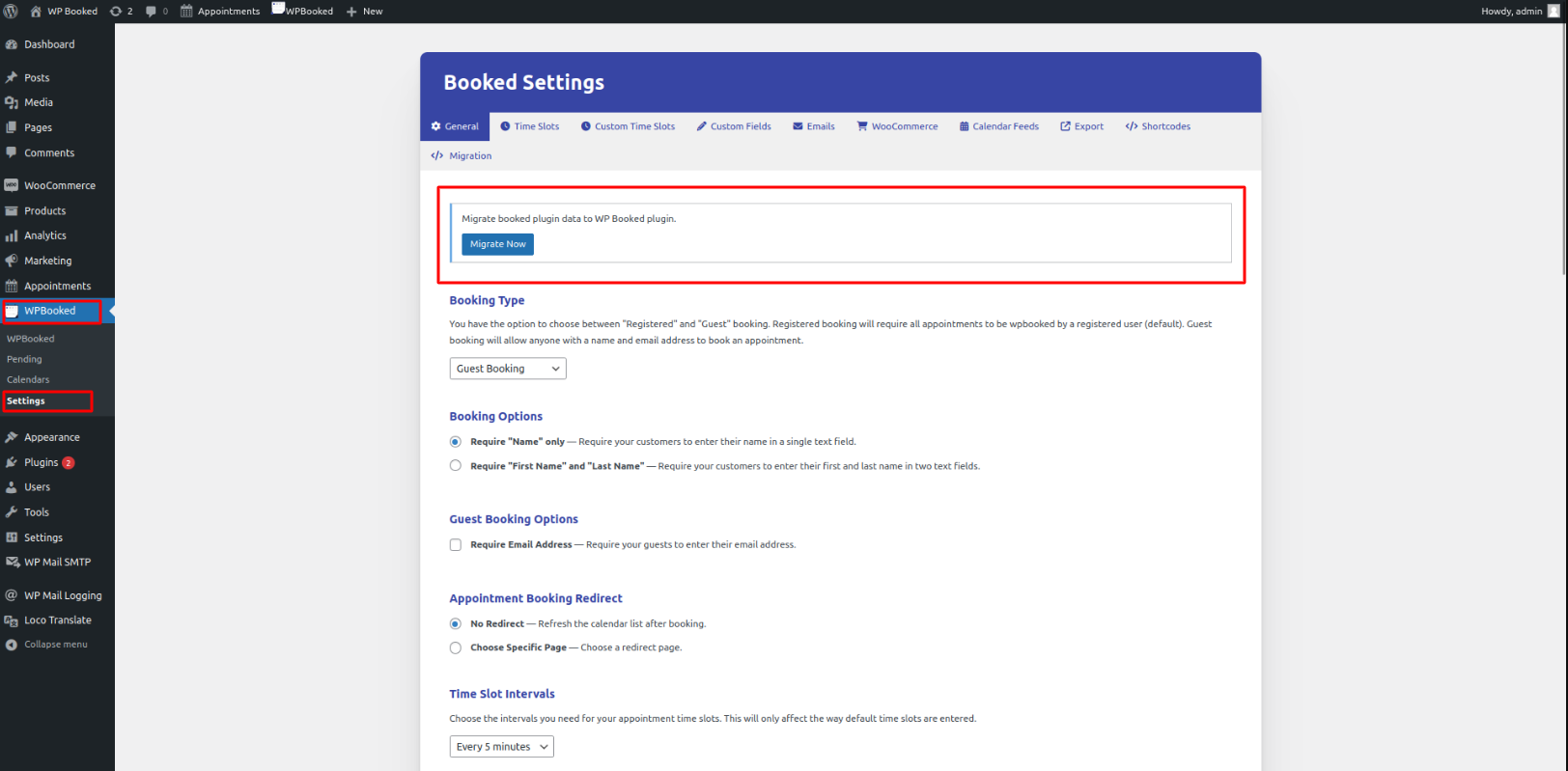Open the WooCommerce settings tab
Viewport: 1568px width, 771px height.
click(897, 126)
